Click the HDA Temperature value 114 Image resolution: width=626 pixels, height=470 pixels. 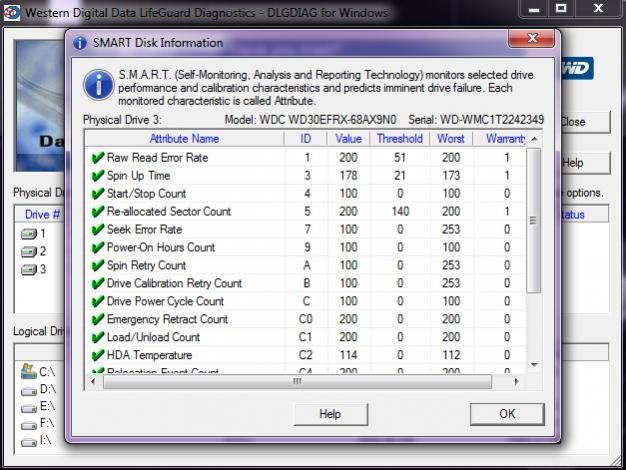[348, 355]
